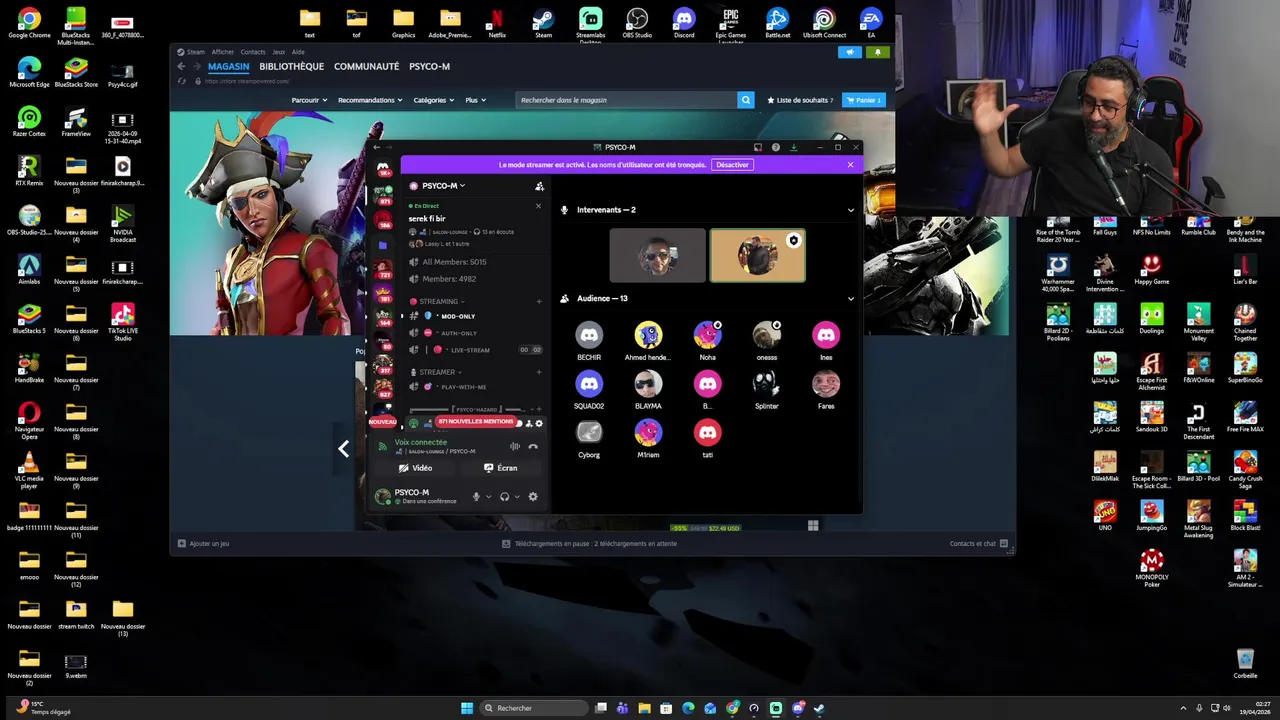The width and height of the screenshot is (1280, 720).
Task: Click previous arrow on Steam carousel
Action: (x=343, y=449)
